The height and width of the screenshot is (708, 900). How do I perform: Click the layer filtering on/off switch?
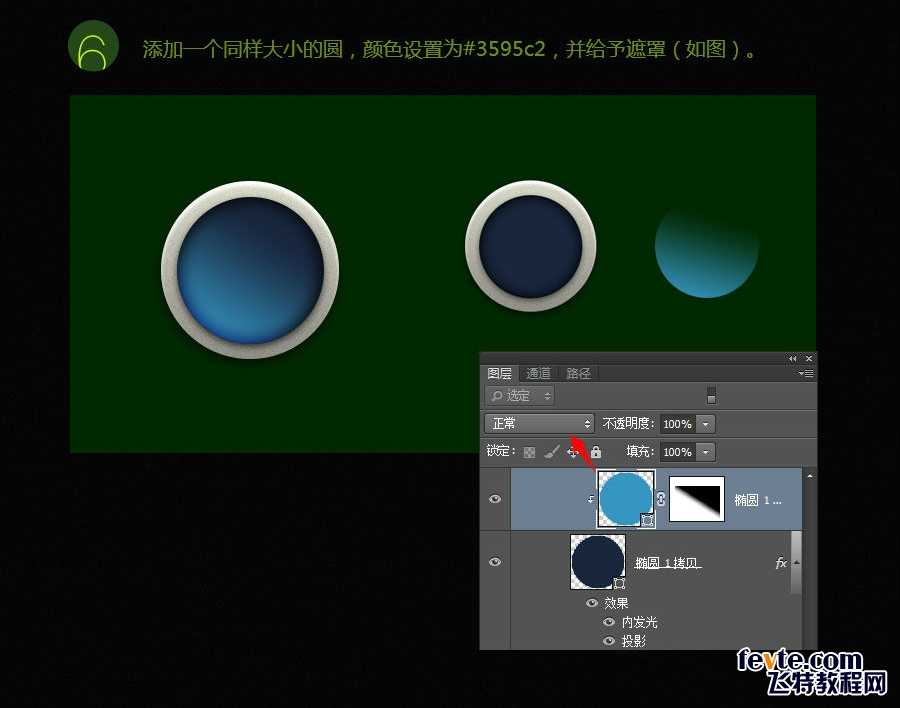(711, 395)
